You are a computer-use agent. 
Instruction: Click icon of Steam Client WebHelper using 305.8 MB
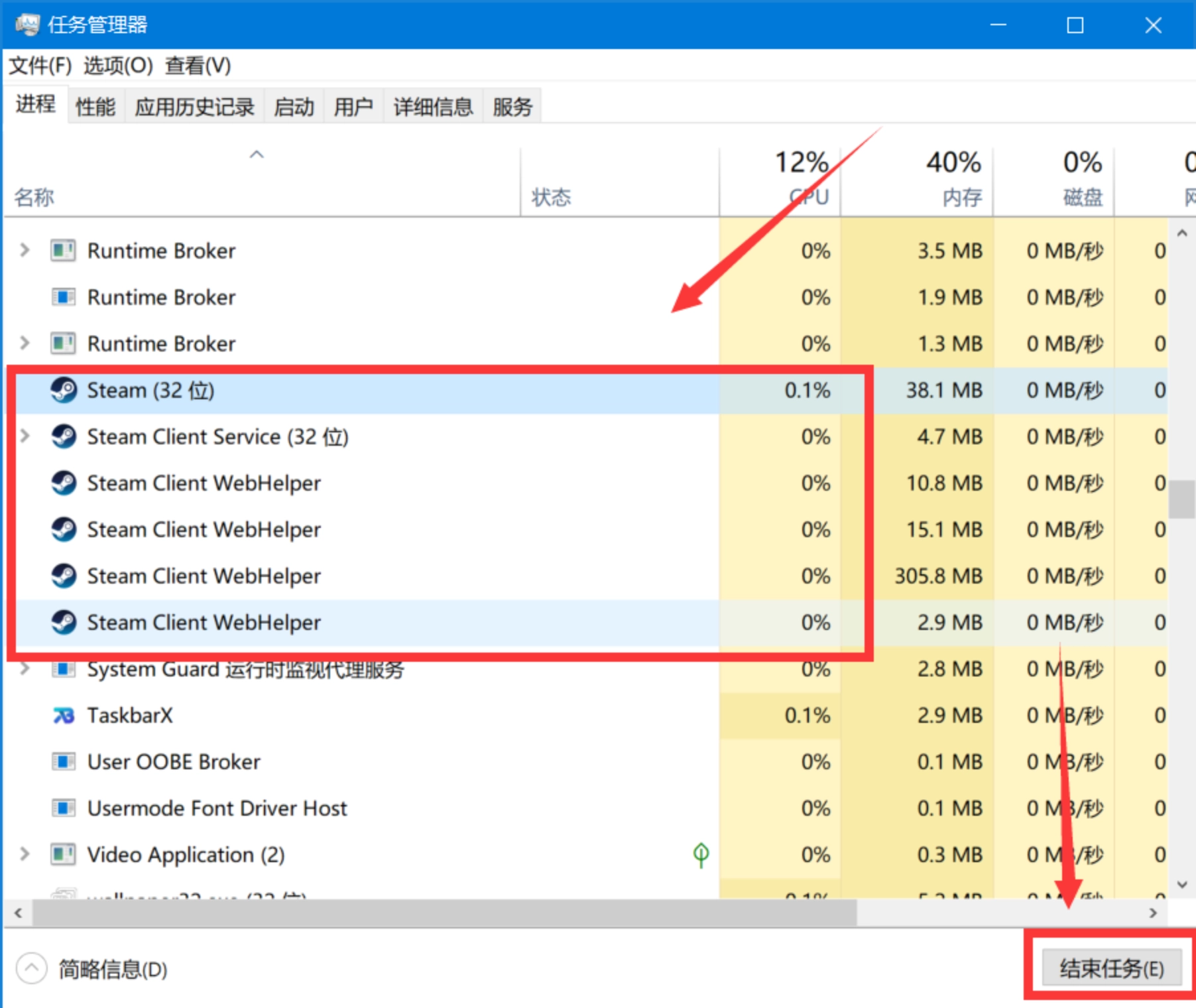64,576
